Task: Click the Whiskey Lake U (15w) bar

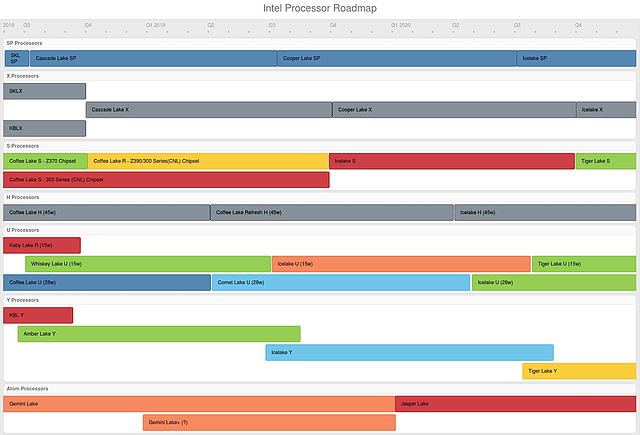Action: click(x=148, y=264)
